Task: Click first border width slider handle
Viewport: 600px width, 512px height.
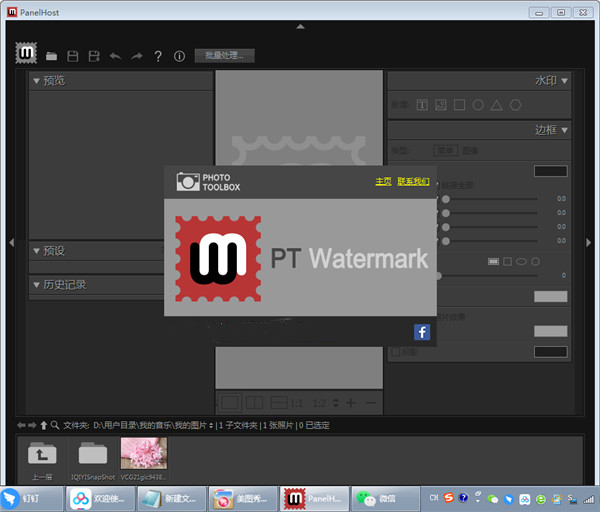Action: pos(446,199)
